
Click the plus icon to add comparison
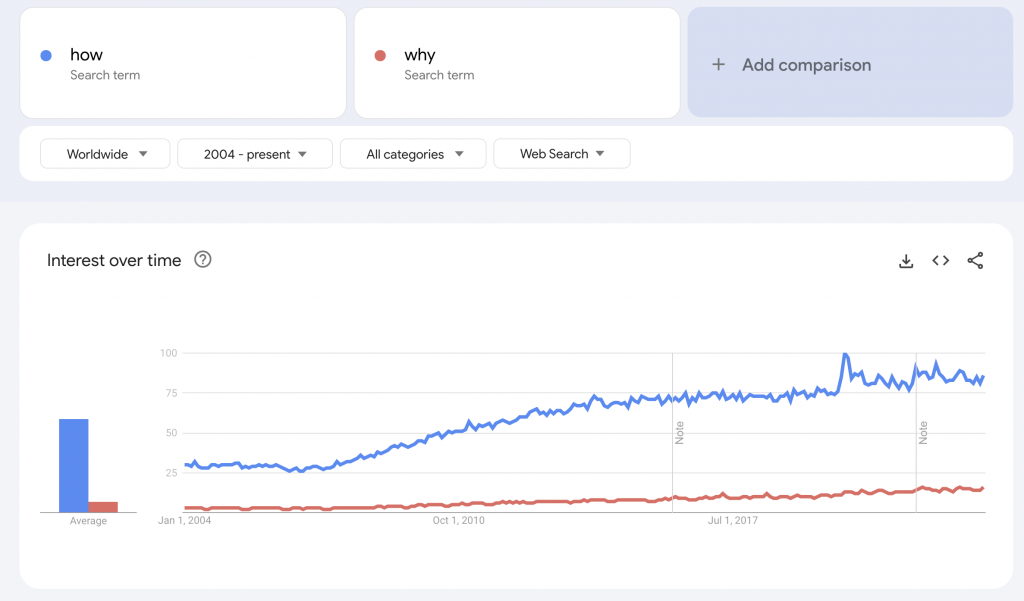coord(718,65)
